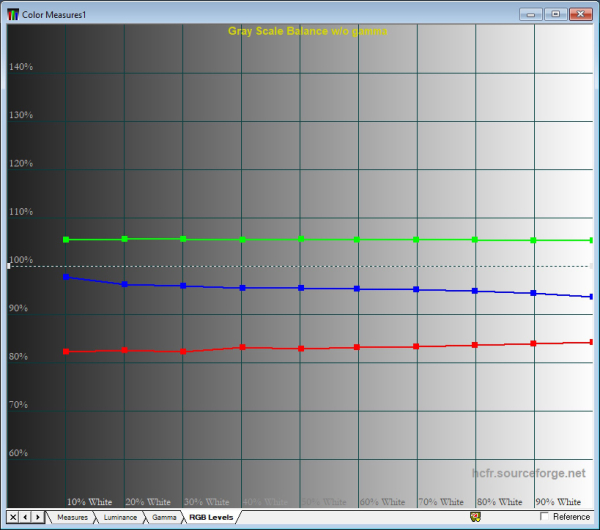600x530 pixels.
Task: Select blue data point at 10% White
Action: pos(66,277)
